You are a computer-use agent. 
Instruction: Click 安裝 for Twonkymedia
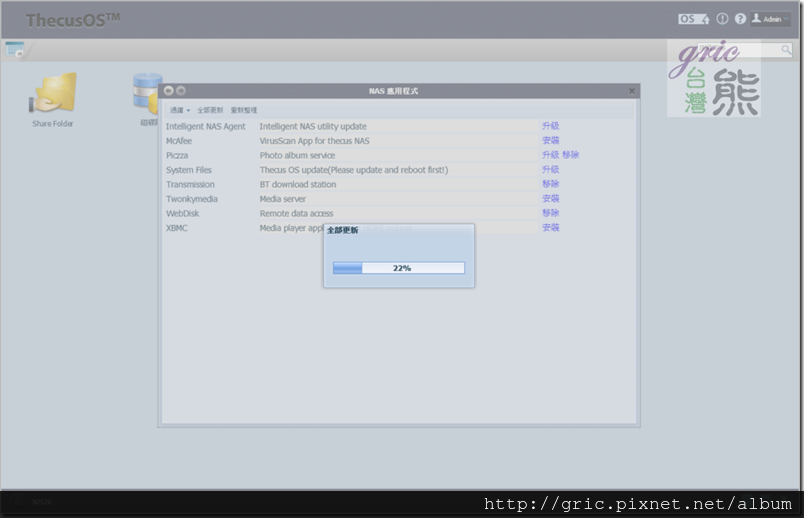pos(551,198)
